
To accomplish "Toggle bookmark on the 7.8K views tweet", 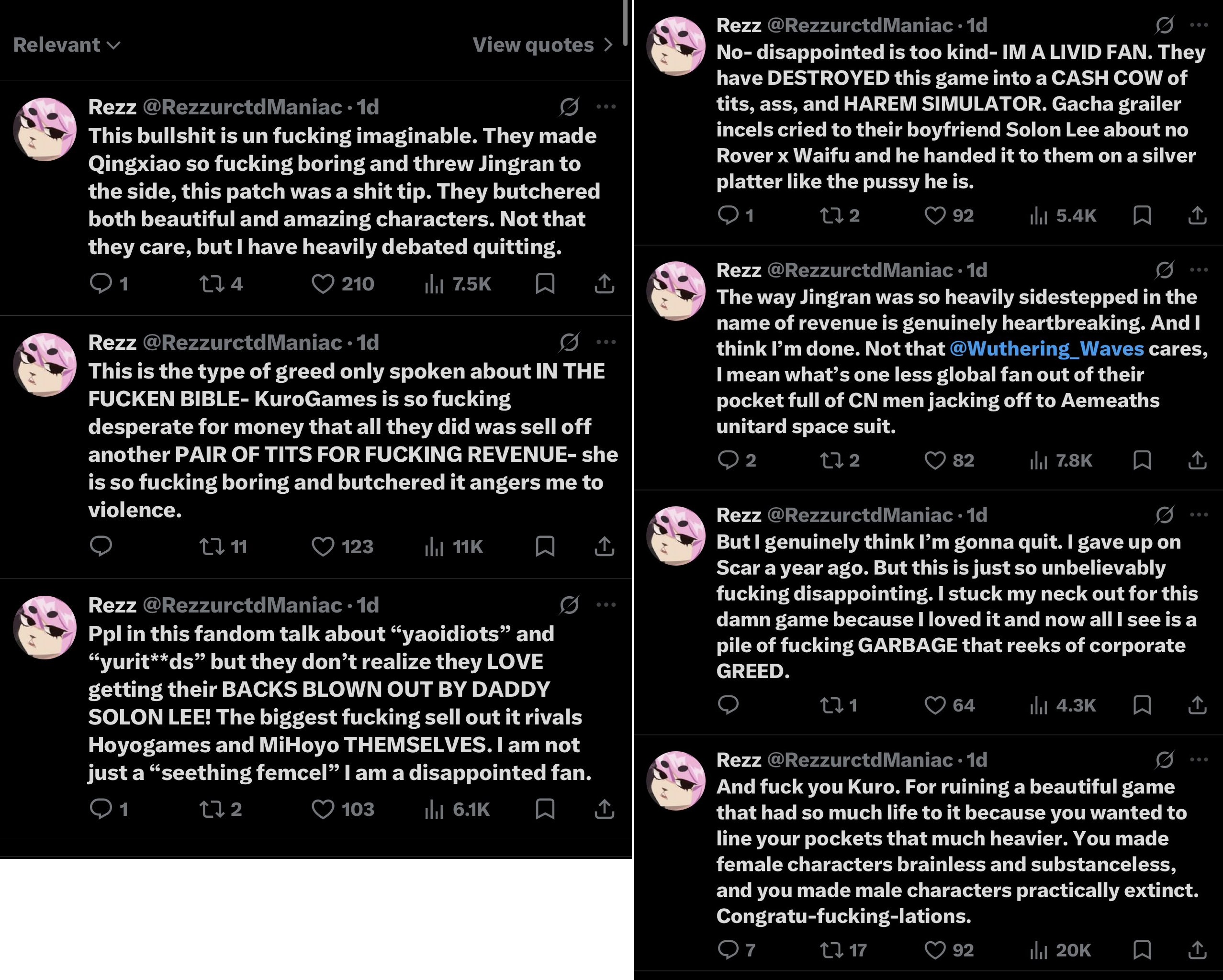I will point(1141,460).
